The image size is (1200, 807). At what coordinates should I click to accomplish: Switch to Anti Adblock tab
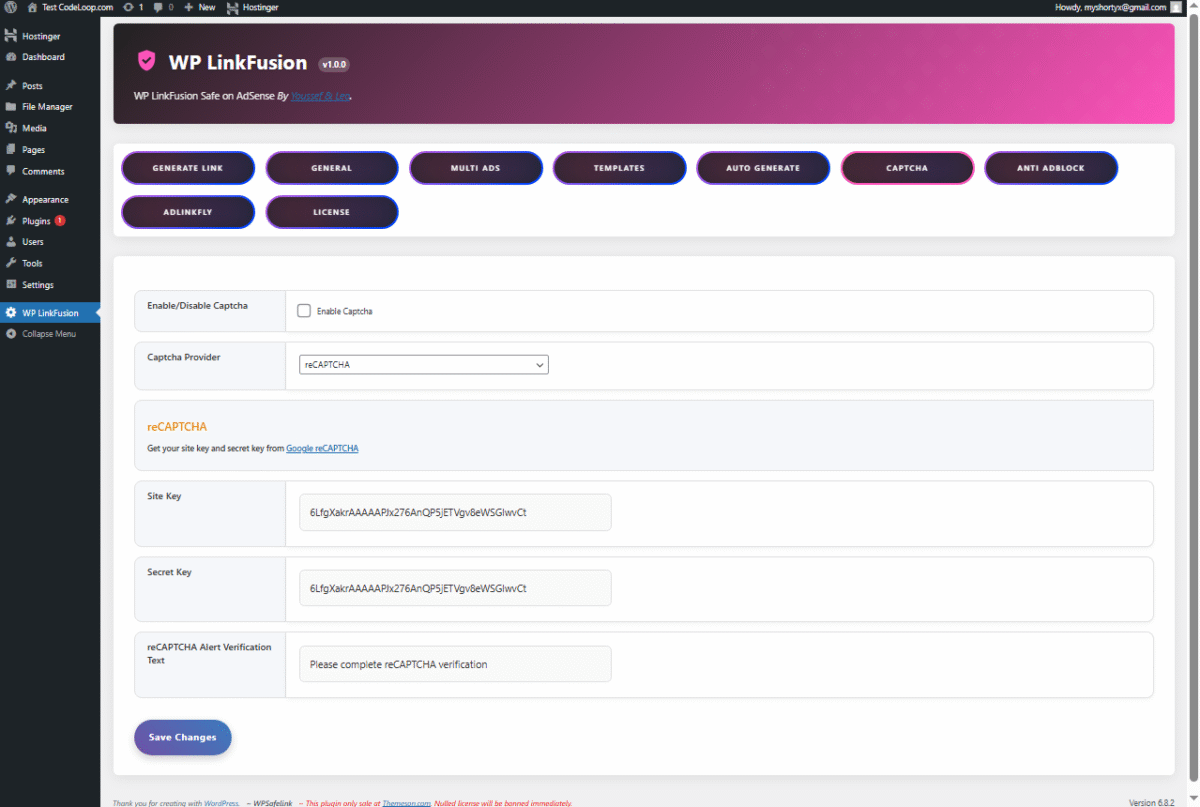(1051, 168)
